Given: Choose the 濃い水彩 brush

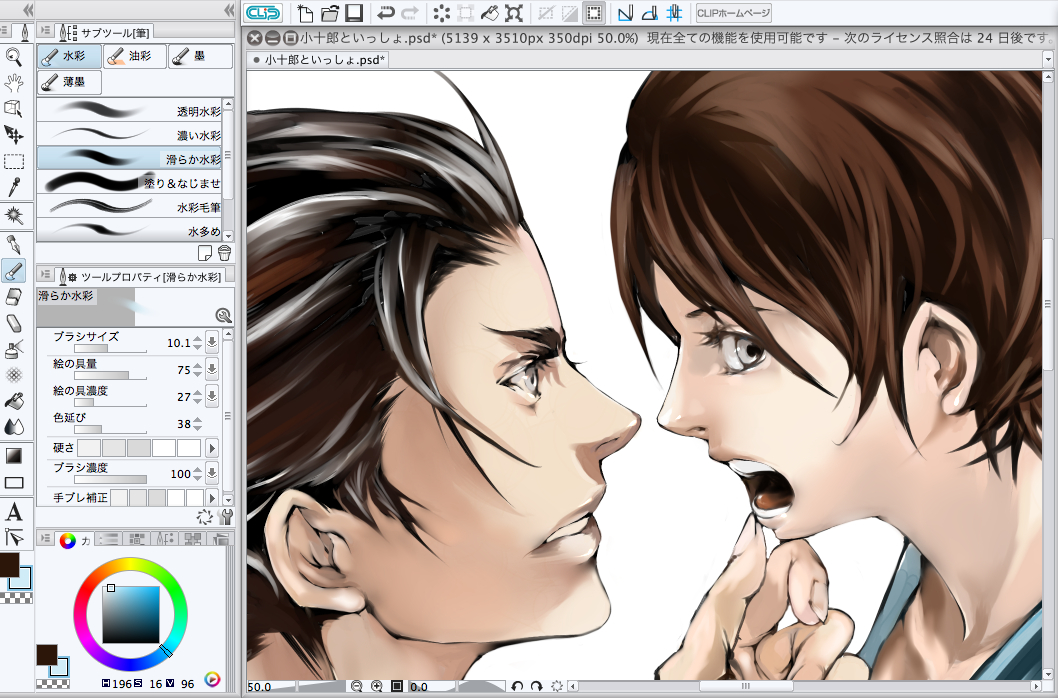Looking at the screenshot, I should click(129, 134).
